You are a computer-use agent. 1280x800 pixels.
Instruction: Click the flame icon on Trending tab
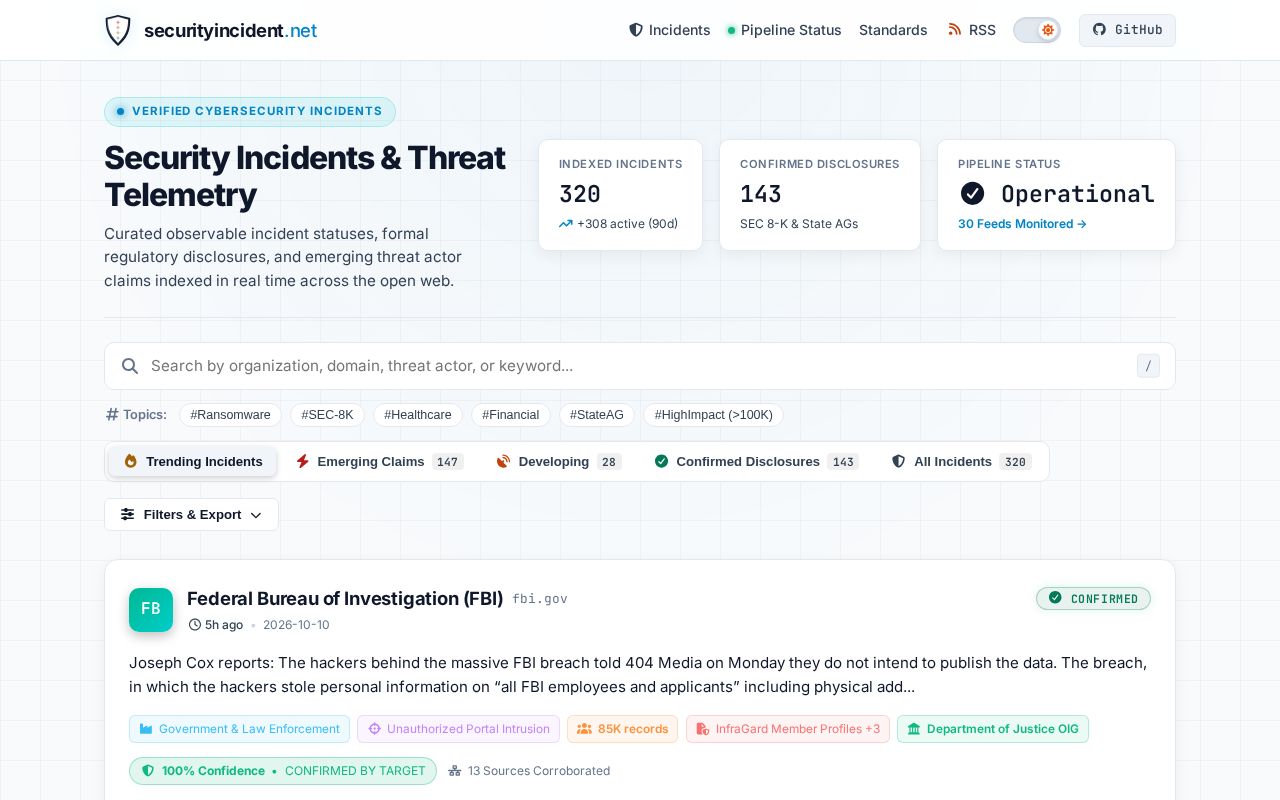(x=130, y=461)
